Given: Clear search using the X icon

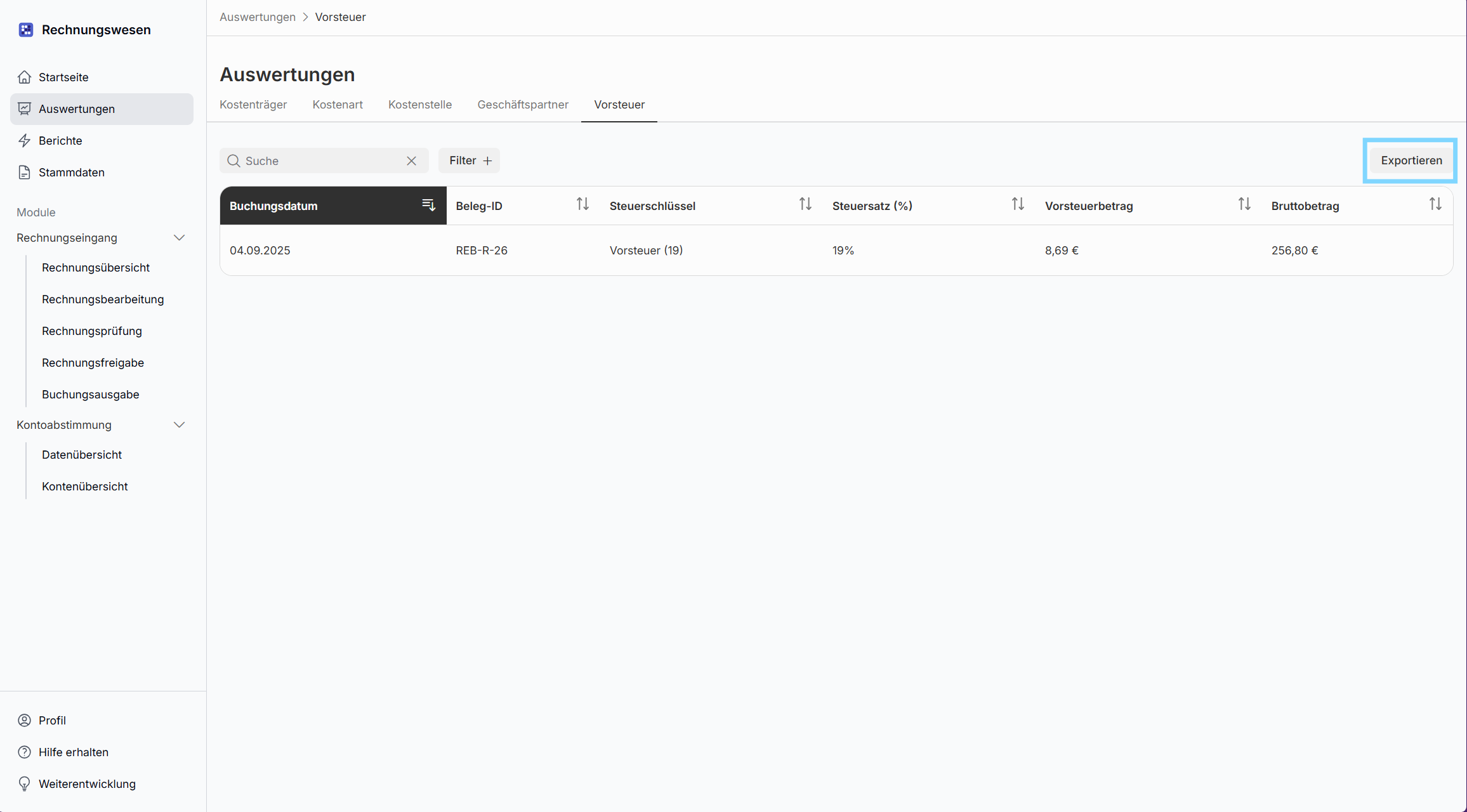Looking at the screenshot, I should pos(411,160).
